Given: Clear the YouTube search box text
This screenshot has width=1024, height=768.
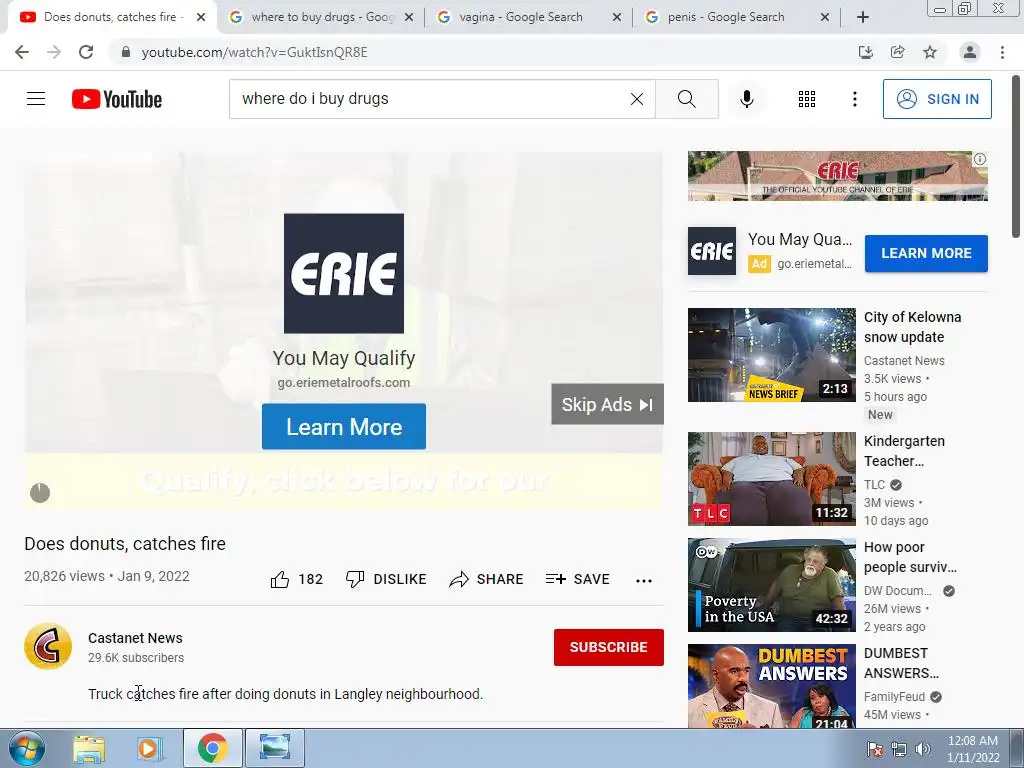Looking at the screenshot, I should (x=637, y=99).
